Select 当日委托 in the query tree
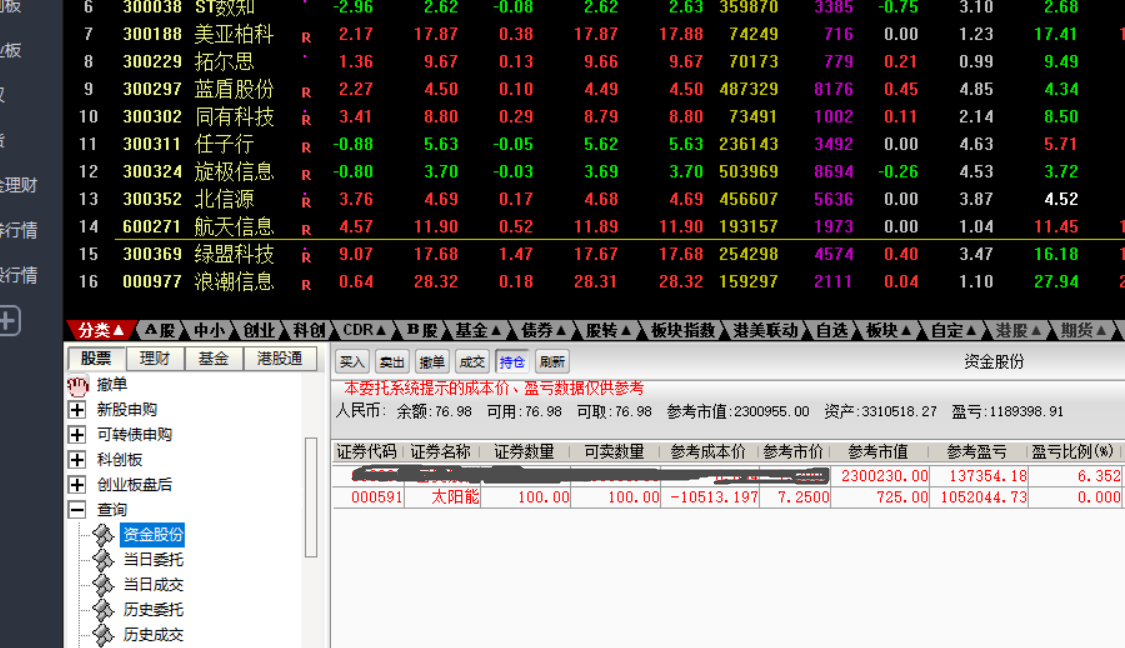Screen dimensions: 1125x648 pos(153,560)
